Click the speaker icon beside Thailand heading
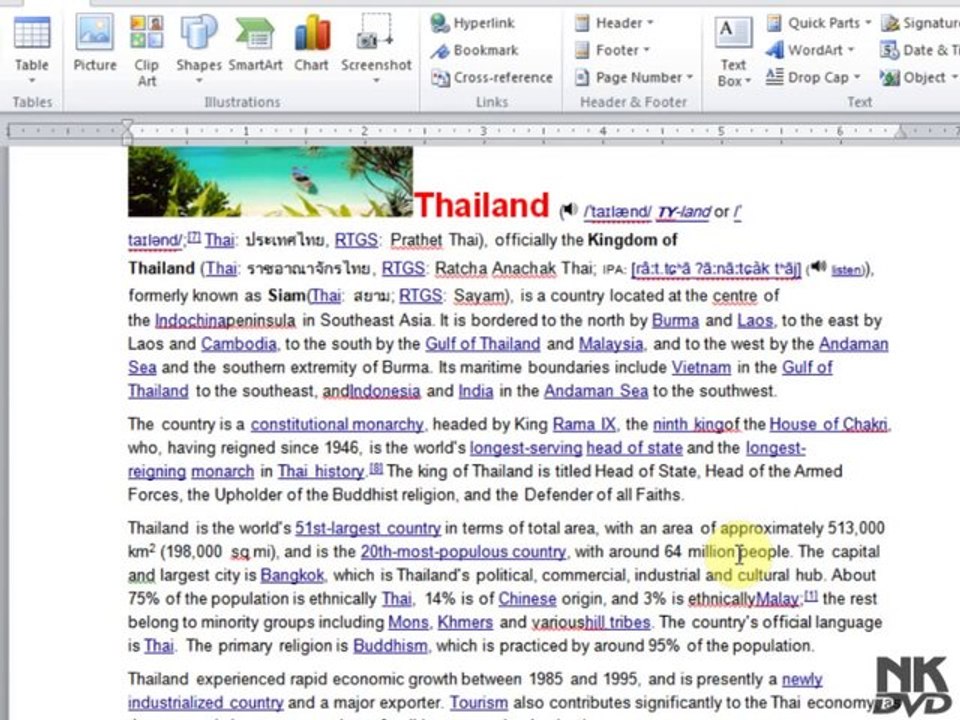The width and height of the screenshot is (960, 720). pyautogui.click(x=569, y=210)
